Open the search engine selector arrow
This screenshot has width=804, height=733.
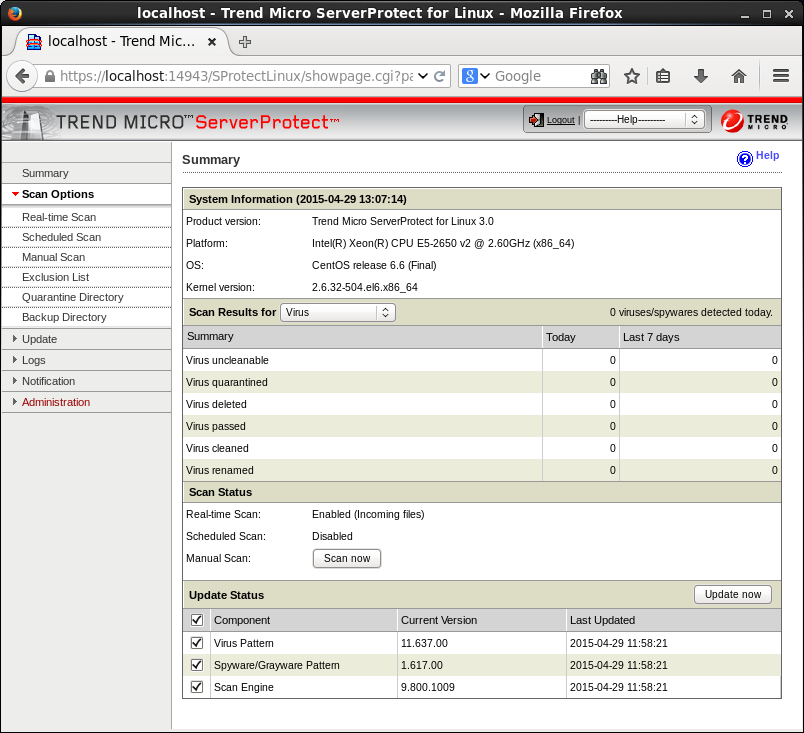coord(485,76)
